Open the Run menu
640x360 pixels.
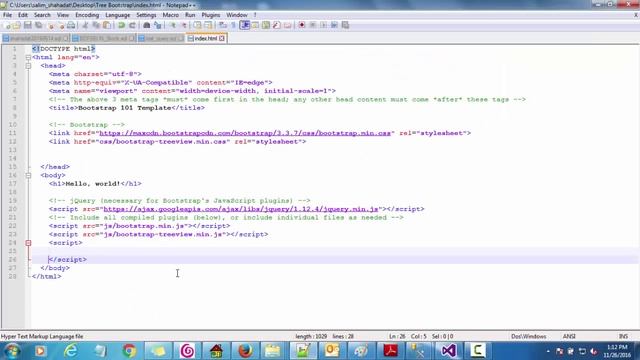click(x=190, y=15)
